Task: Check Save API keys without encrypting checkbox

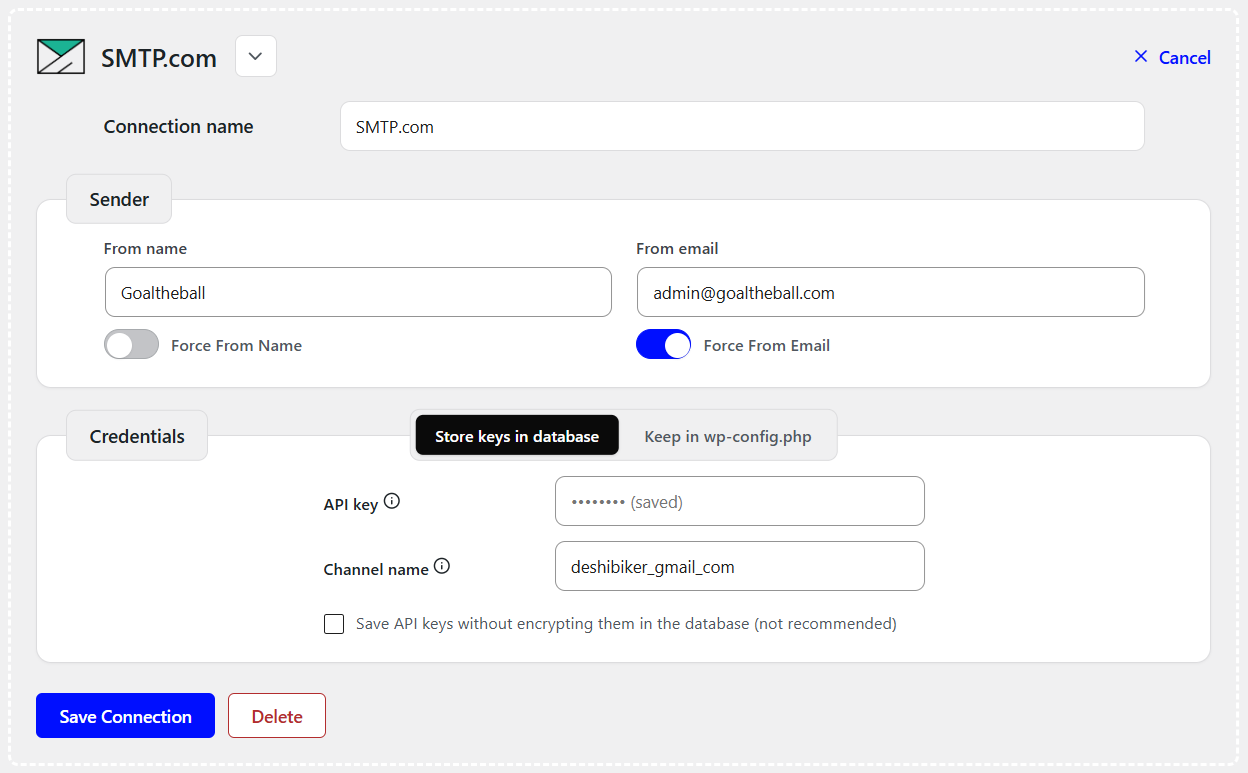Action: click(334, 624)
